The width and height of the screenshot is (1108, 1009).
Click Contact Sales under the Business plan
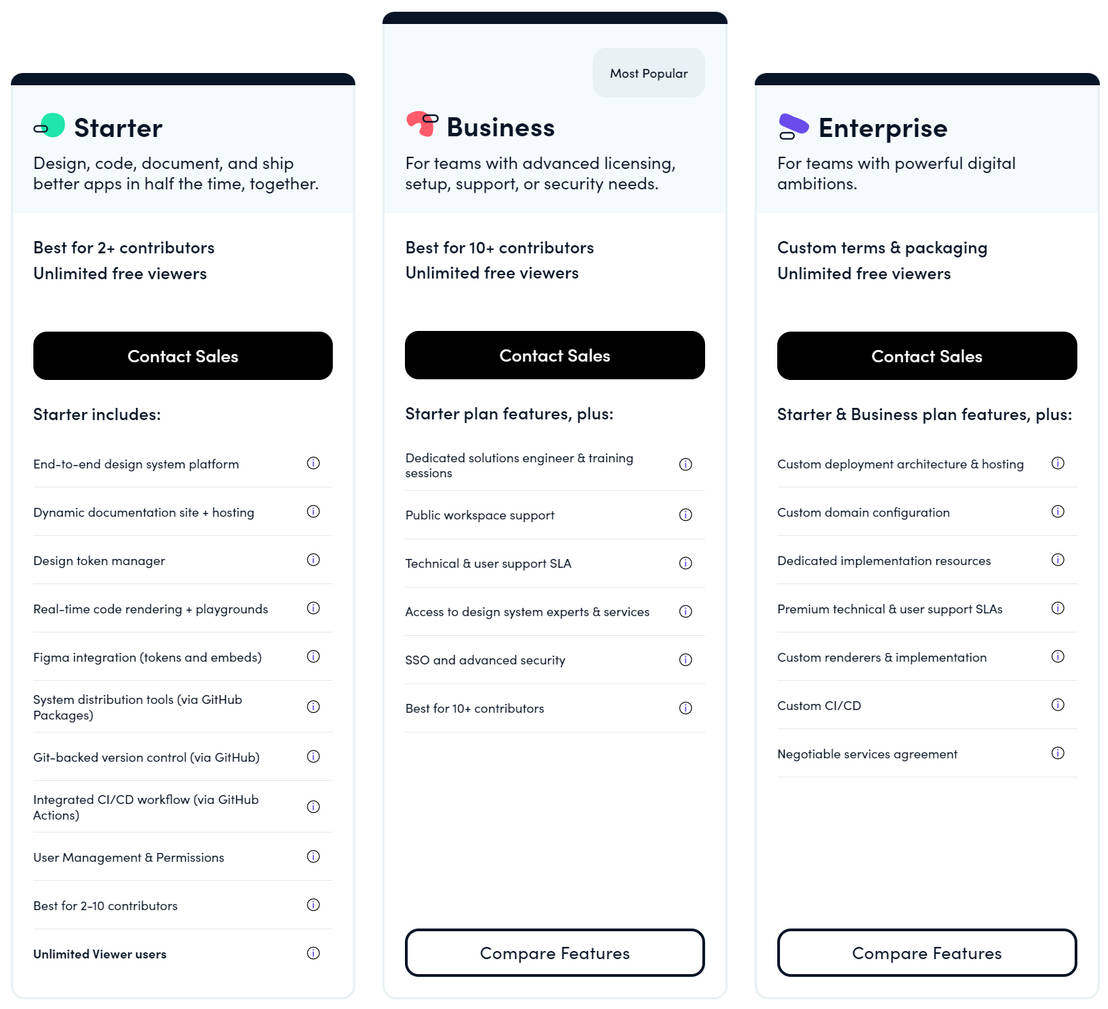point(554,355)
